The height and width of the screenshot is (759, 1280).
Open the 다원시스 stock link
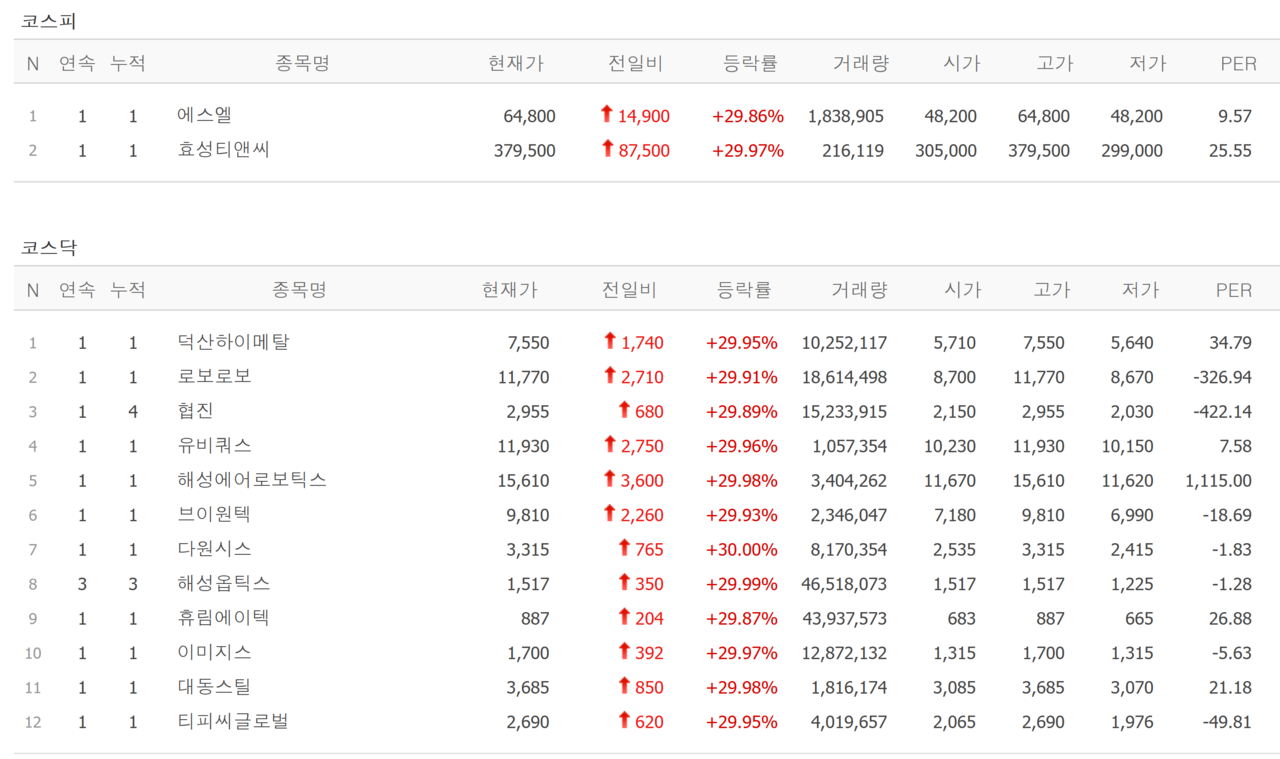coord(214,549)
